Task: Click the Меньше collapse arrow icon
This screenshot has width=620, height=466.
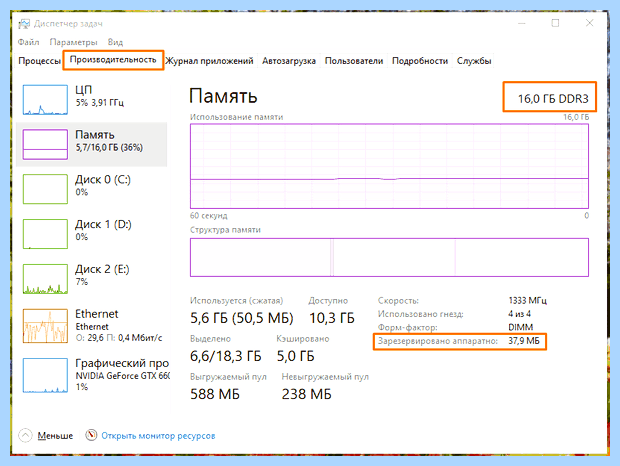Action: coord(25,436)
